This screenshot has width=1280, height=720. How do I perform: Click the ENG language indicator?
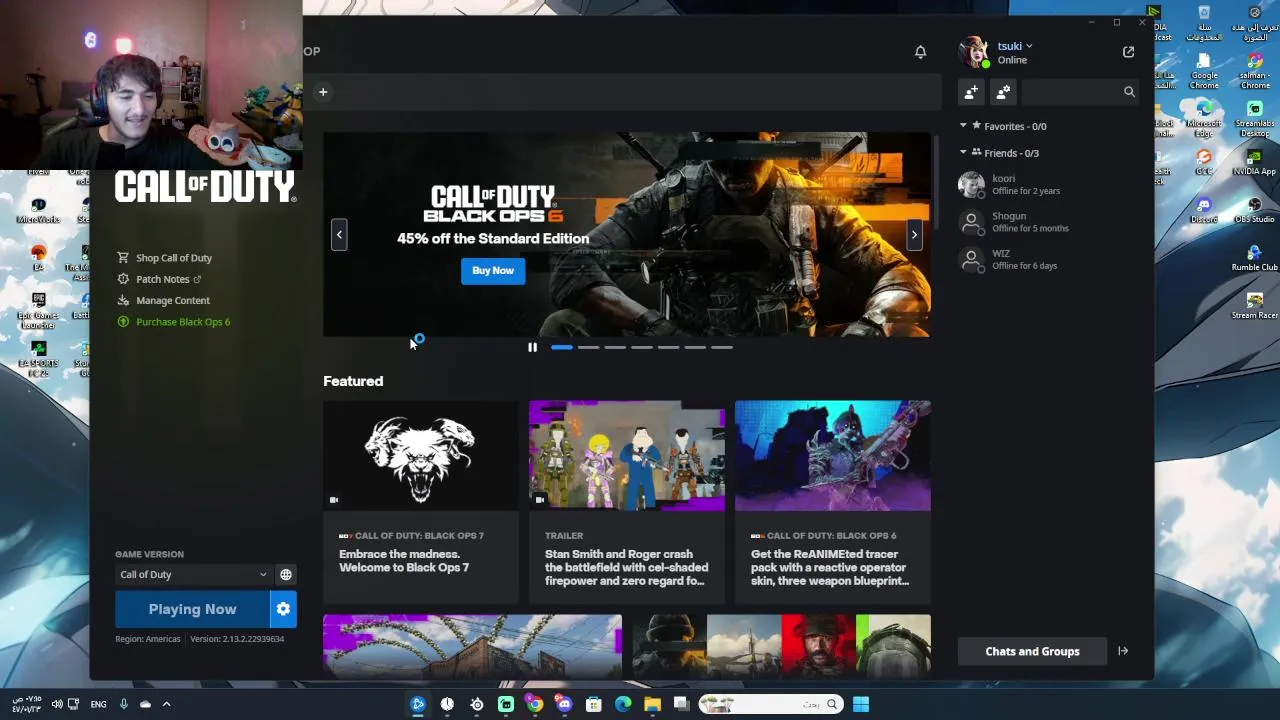pos(98,704)
